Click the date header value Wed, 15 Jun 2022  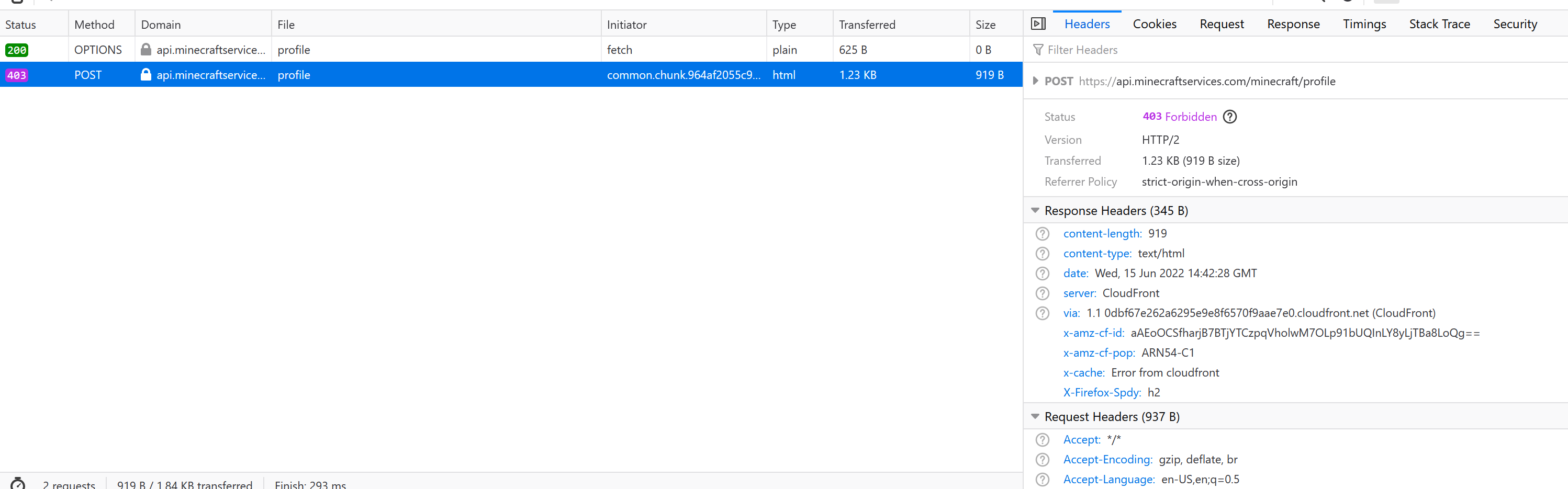click(1176, 274)
